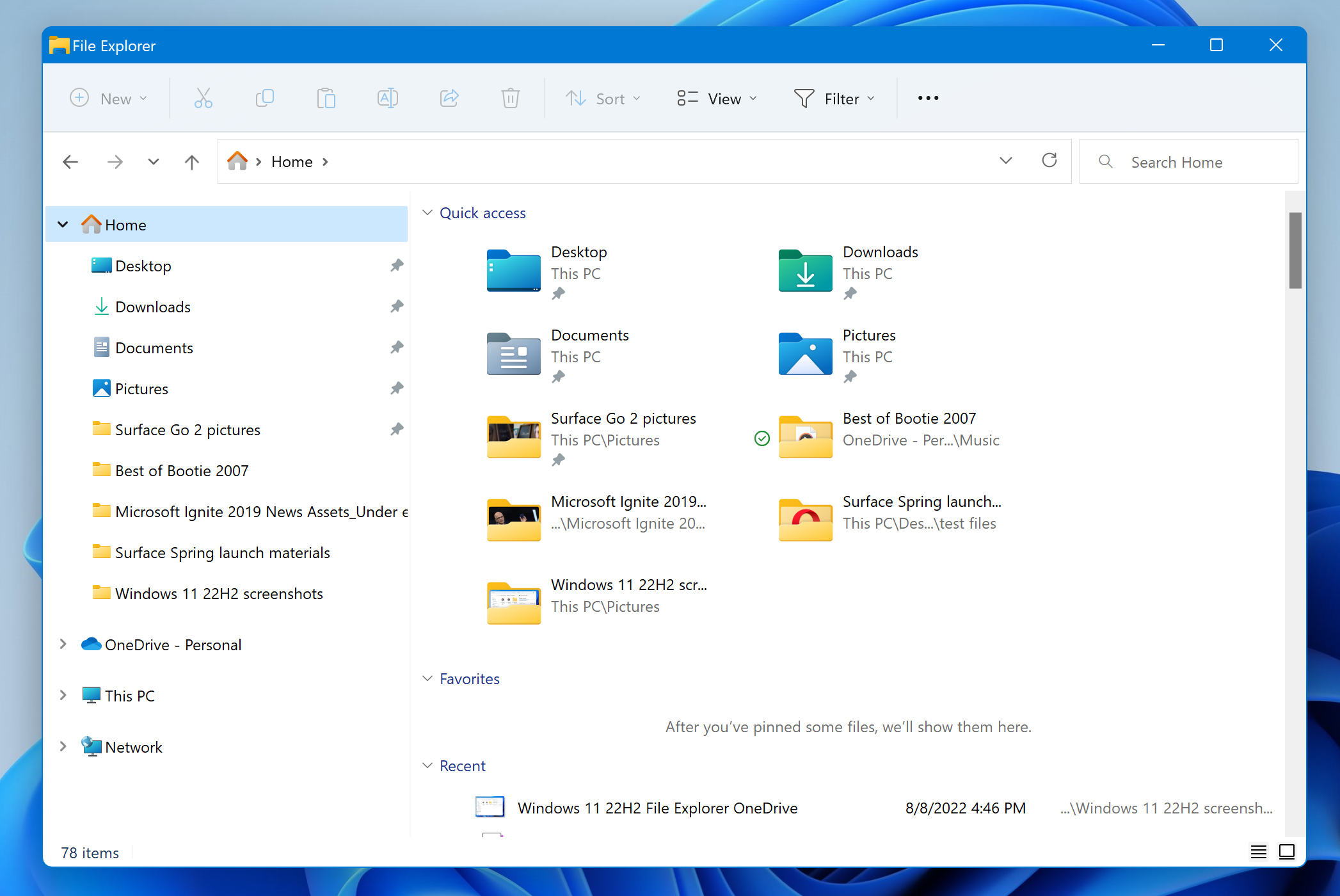Click the Share icon in toolbar
This screenshot has width=1340, height=896.
click(x=449, y=98)
